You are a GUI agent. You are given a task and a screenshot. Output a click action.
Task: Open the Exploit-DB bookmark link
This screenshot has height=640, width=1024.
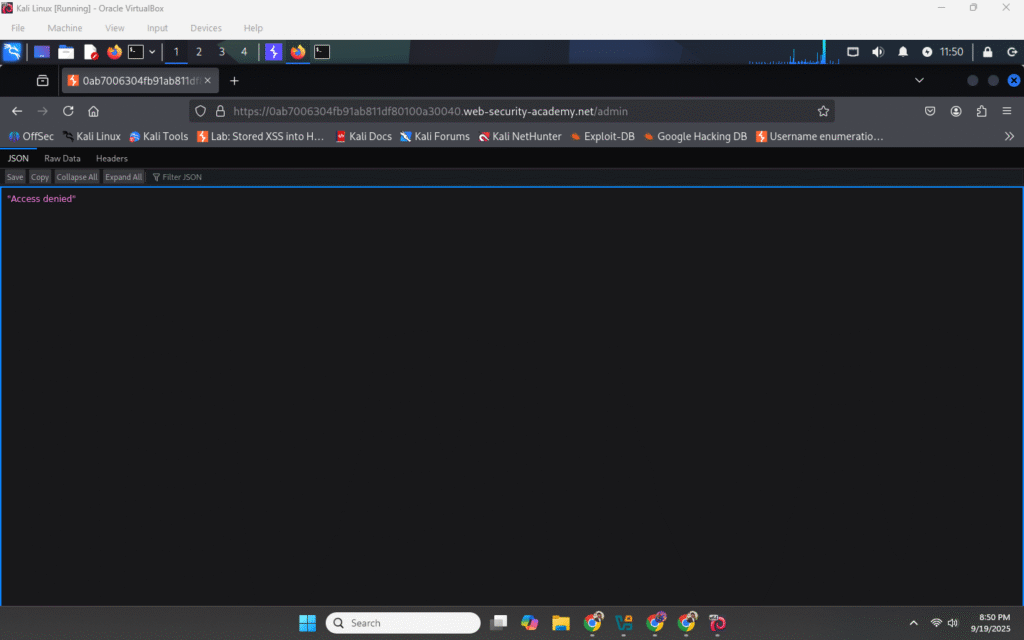point(603,136)
